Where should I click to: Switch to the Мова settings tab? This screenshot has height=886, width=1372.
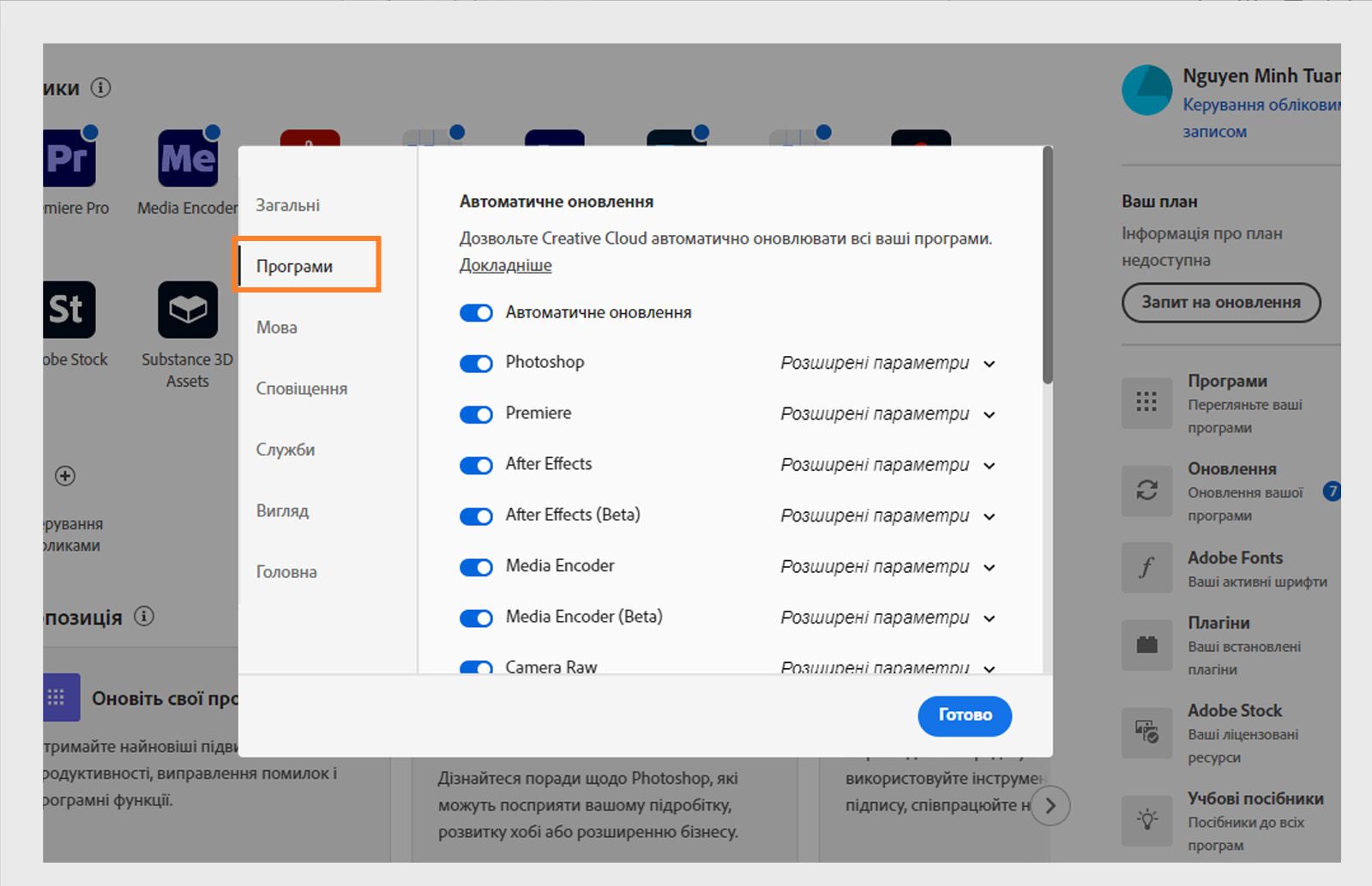point(275,327)
